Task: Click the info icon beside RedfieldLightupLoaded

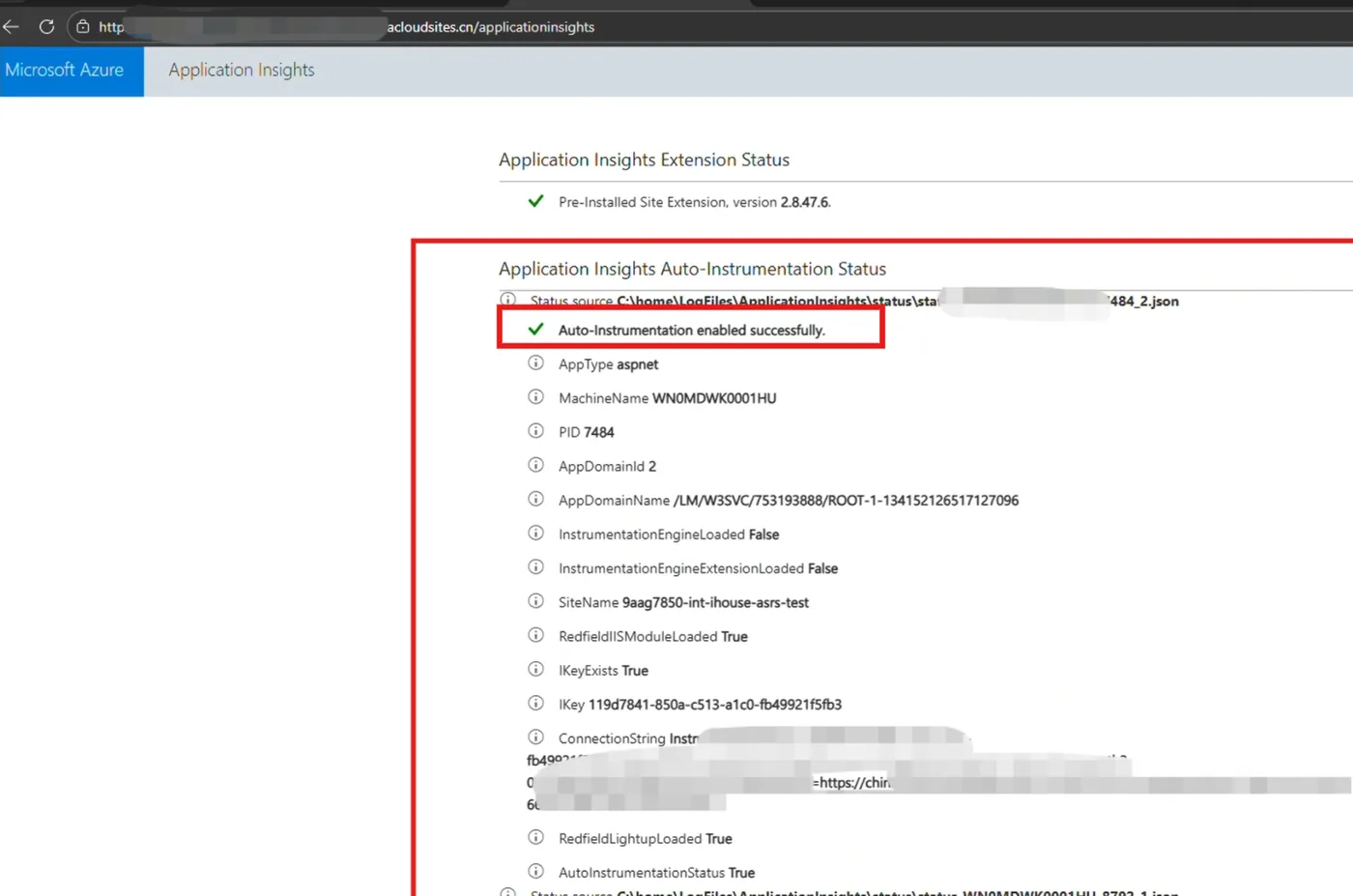Action: 535,837
